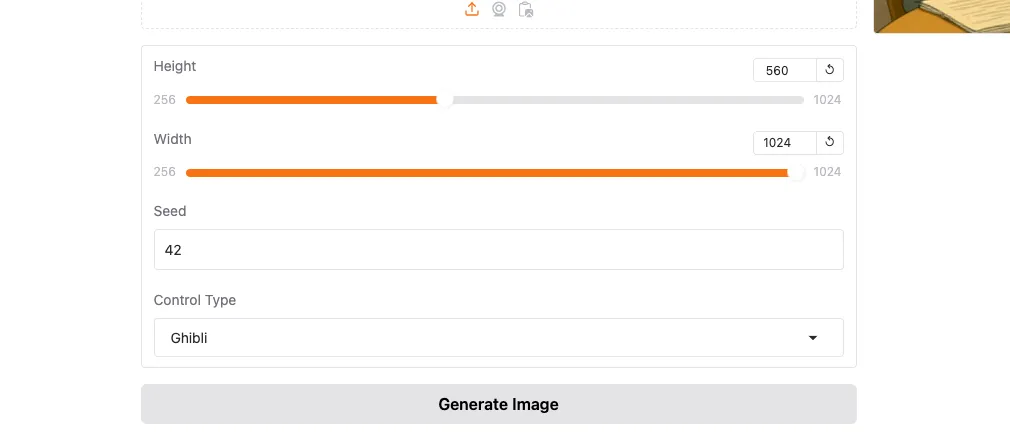Click the Width label text
The image size is (1010, 435).
[x=173, y=139]
